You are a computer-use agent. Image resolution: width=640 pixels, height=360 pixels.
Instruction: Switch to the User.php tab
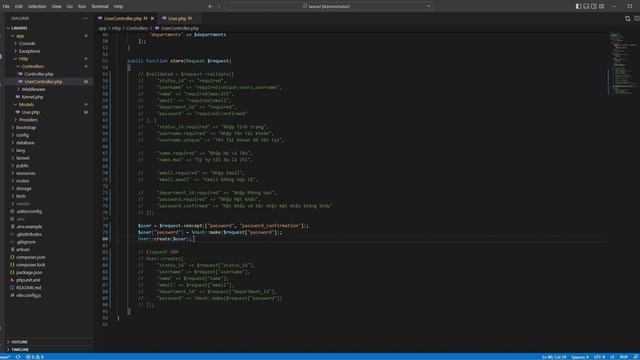pos(177,18)
